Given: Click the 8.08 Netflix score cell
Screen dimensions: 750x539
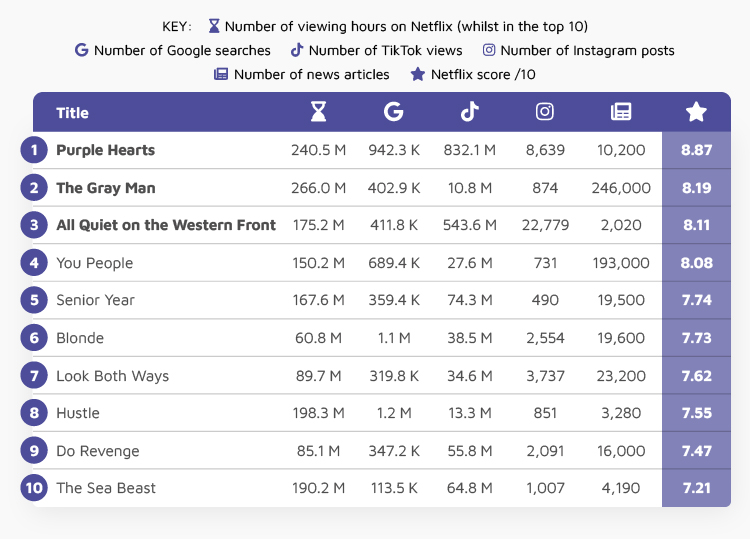Looking at the screenshot, I should tap(696, 263).
